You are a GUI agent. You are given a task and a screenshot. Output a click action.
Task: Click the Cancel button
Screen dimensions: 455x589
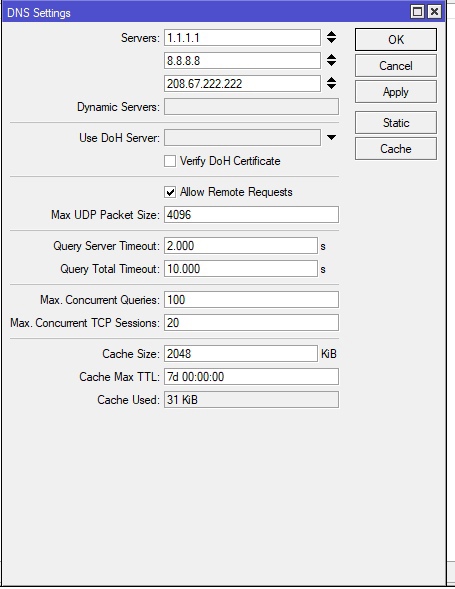click(396, 66)
